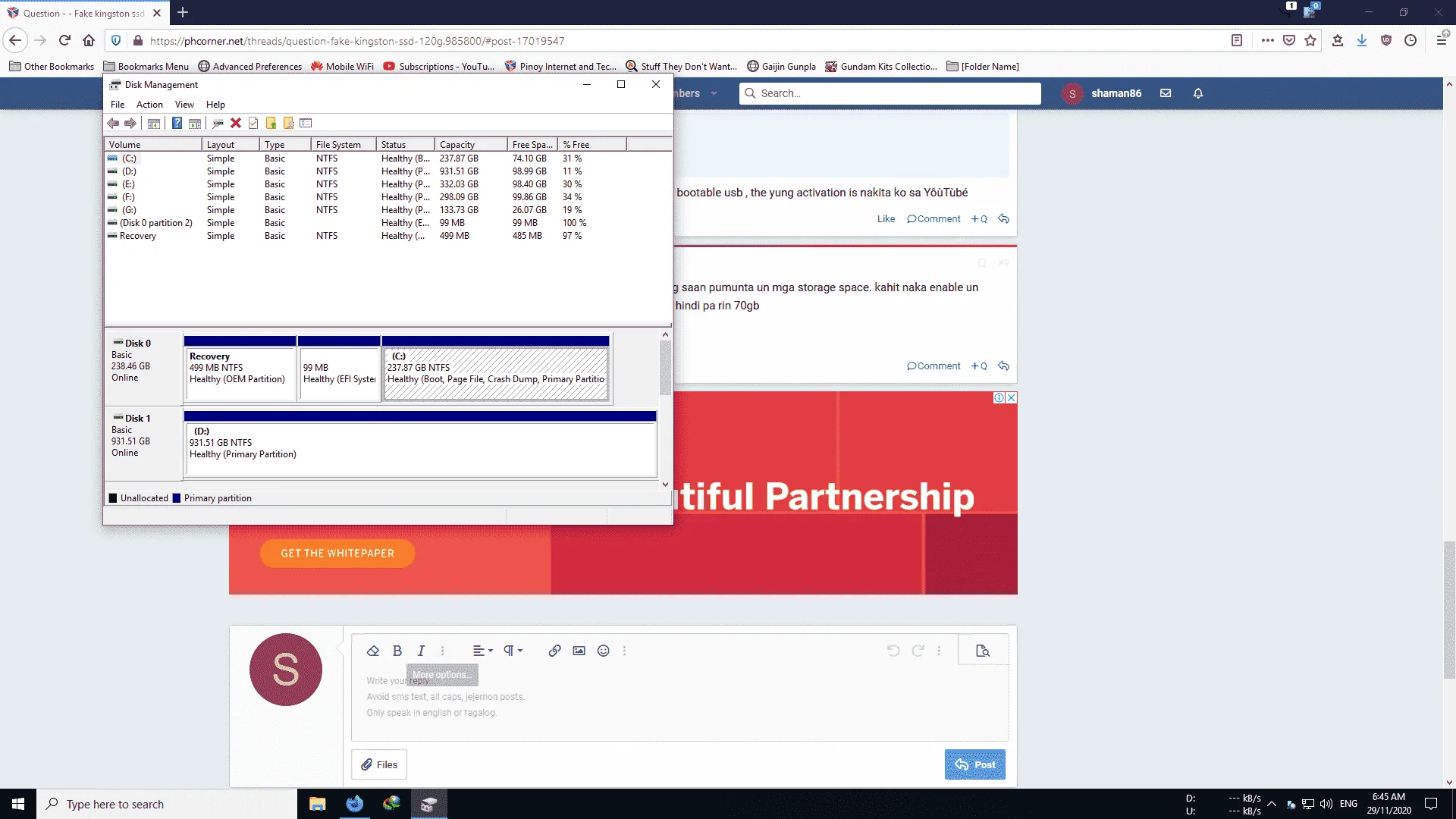Click the forum Search field
The height and width of the screenshot is (819, 1456).
coord(890,93)
